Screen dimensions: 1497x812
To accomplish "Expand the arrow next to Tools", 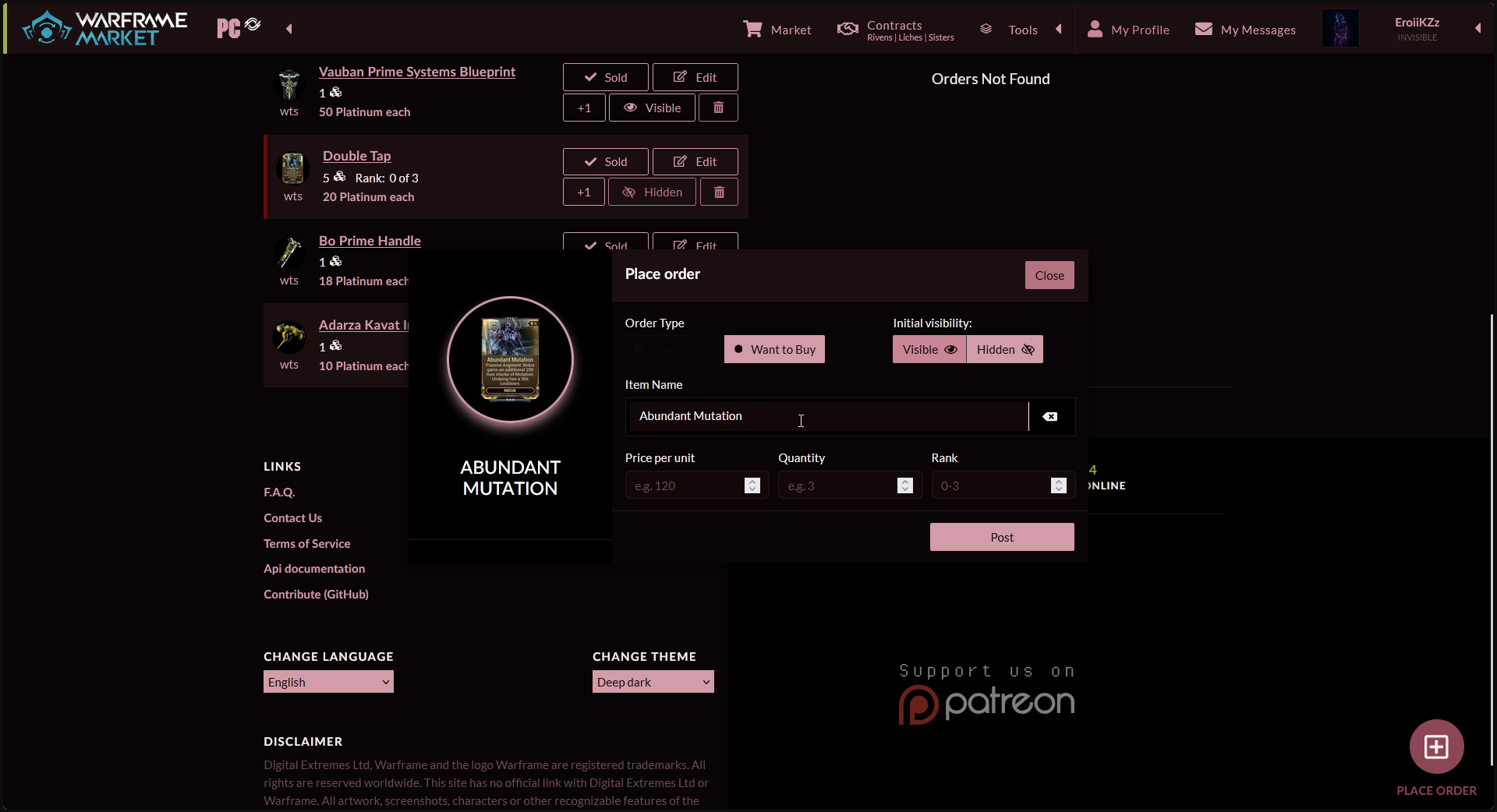I will (x=1059, y=29).
